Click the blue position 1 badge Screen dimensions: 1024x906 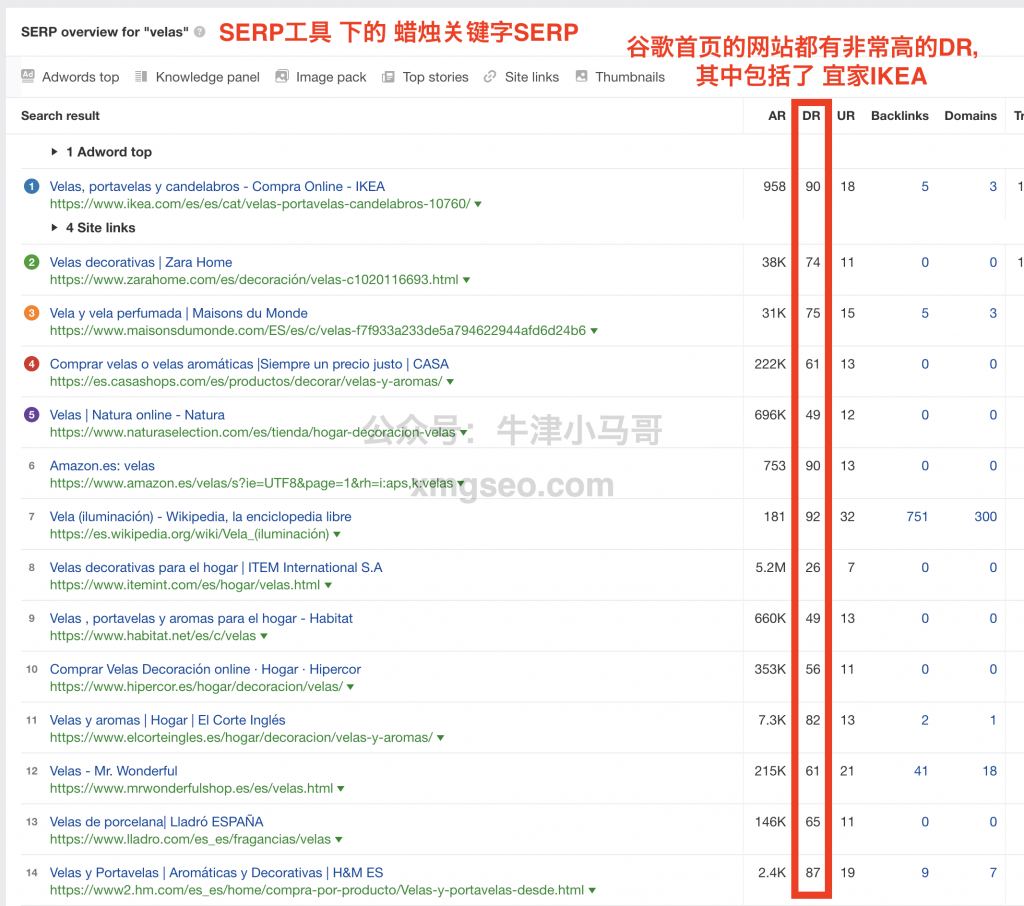(x=31, y=186)
